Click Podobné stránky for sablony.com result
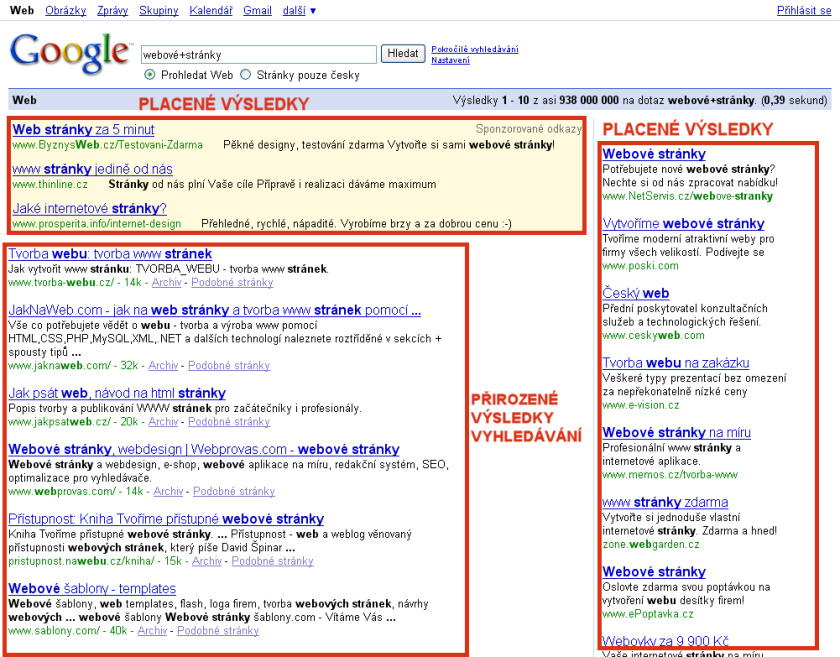Screen dimensions: 840x657 coord(218,631)
